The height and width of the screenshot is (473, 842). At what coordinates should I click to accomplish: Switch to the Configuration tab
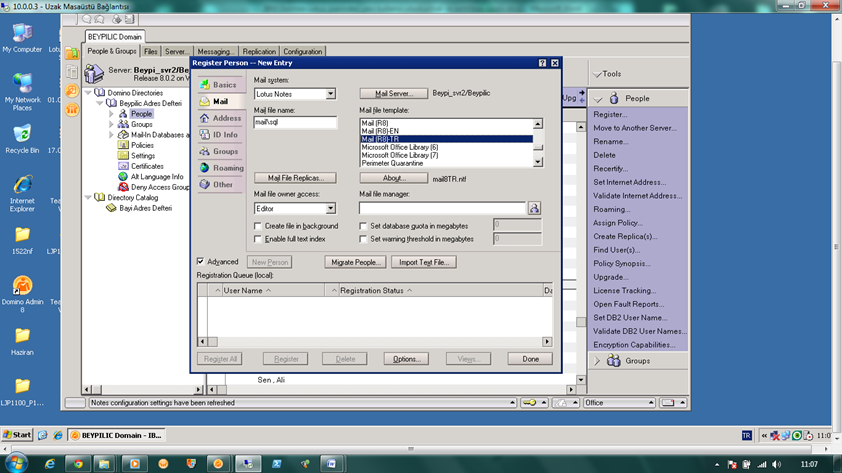tap(303, 52)
